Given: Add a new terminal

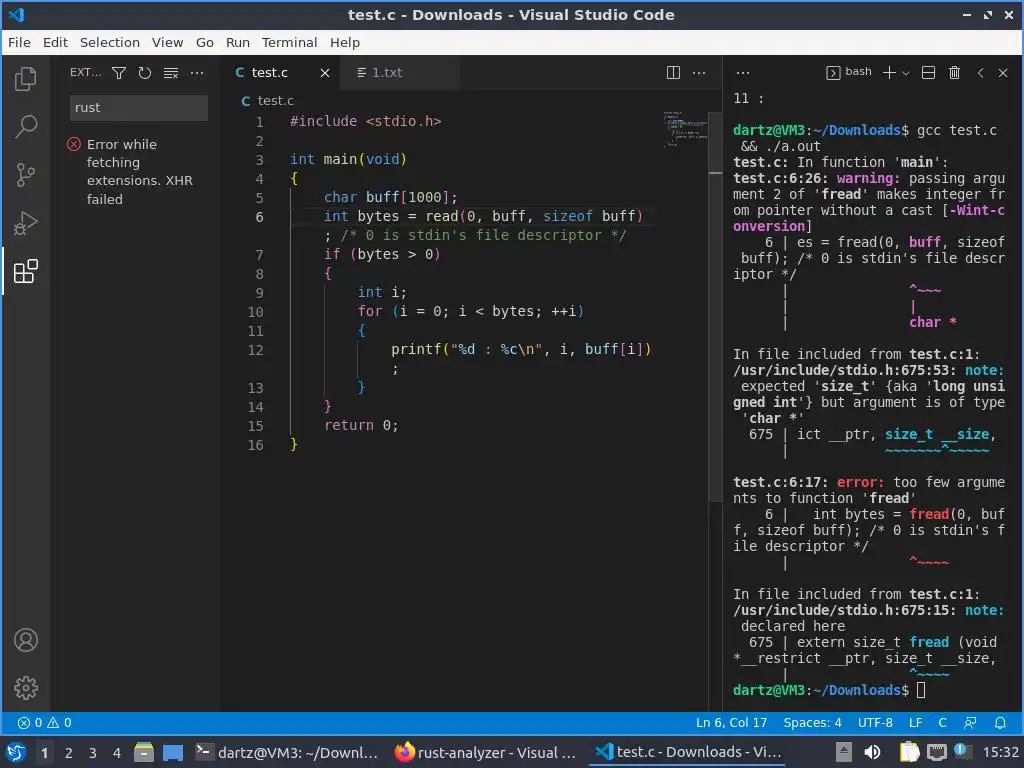Looking at the screenshot, I should pyautogui.click(x=889, y=72).
